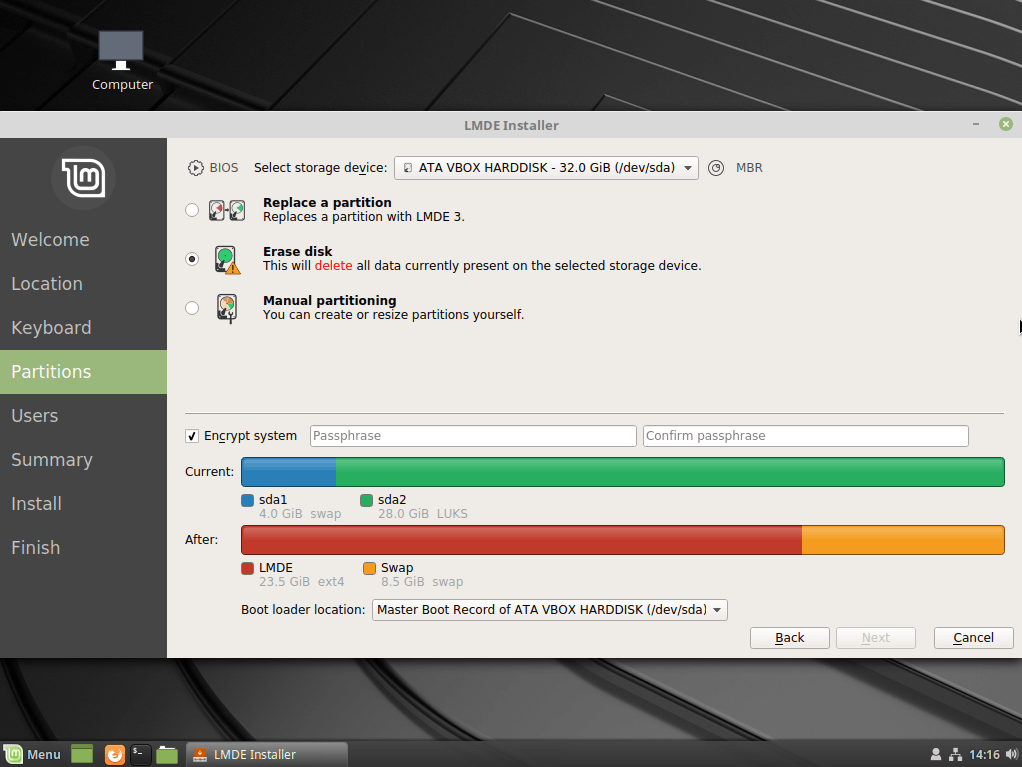Viewport: 1022px width, 767px height.
Task: Expand the Boot loader location dropdown
Action: coord(549,610)
